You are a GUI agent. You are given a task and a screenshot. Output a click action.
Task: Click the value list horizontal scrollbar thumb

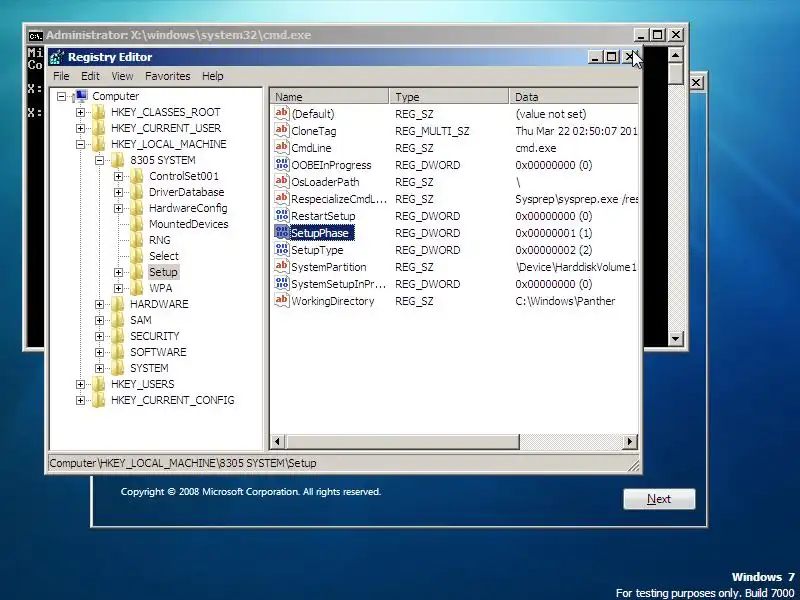403,441
